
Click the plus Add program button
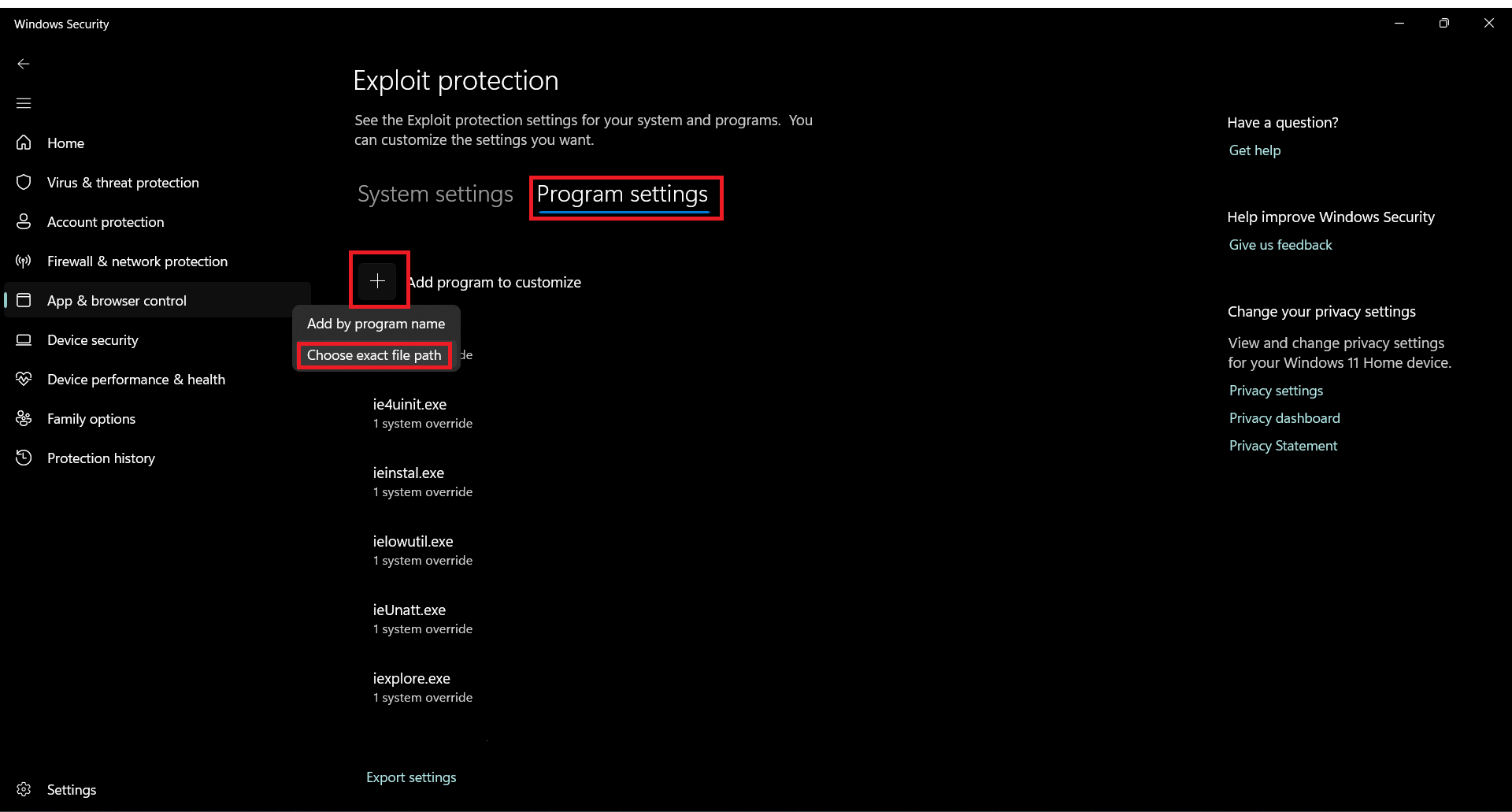coord(377,280)
